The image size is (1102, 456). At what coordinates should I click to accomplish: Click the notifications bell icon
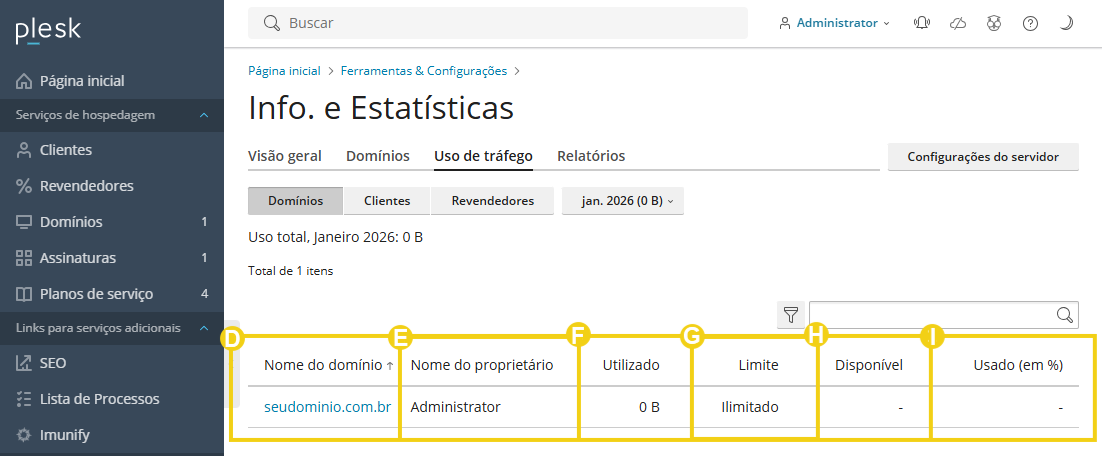(x=921, y=23)
